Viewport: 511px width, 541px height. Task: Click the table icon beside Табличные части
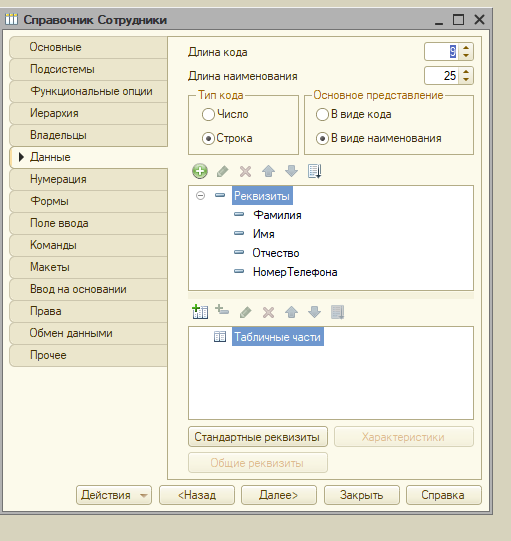tap(220, 336)
